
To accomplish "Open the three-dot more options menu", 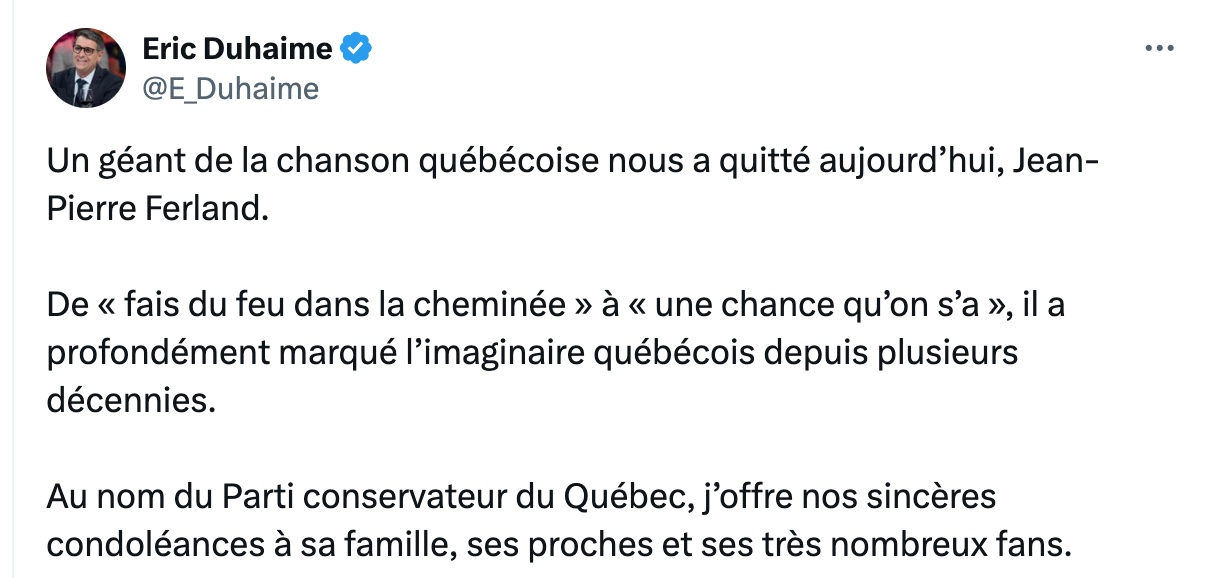I will point(1159,48).
